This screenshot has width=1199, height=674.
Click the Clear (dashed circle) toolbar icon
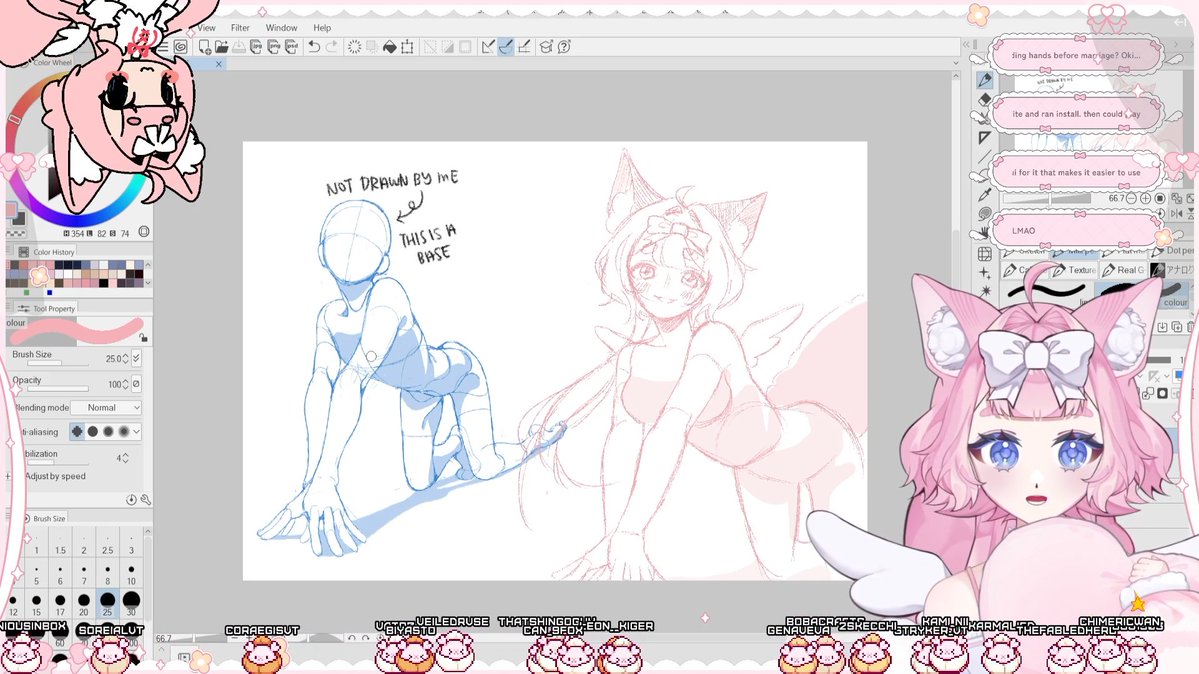[x=354, y=47]
